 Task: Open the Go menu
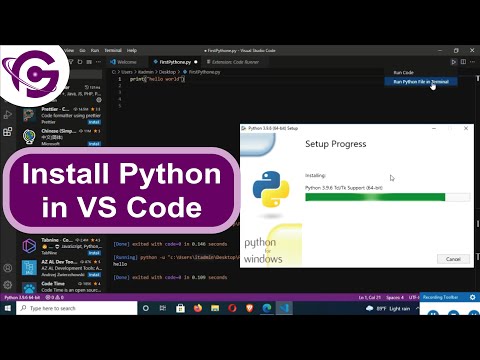pyautogui.click(x=82, y=50)
